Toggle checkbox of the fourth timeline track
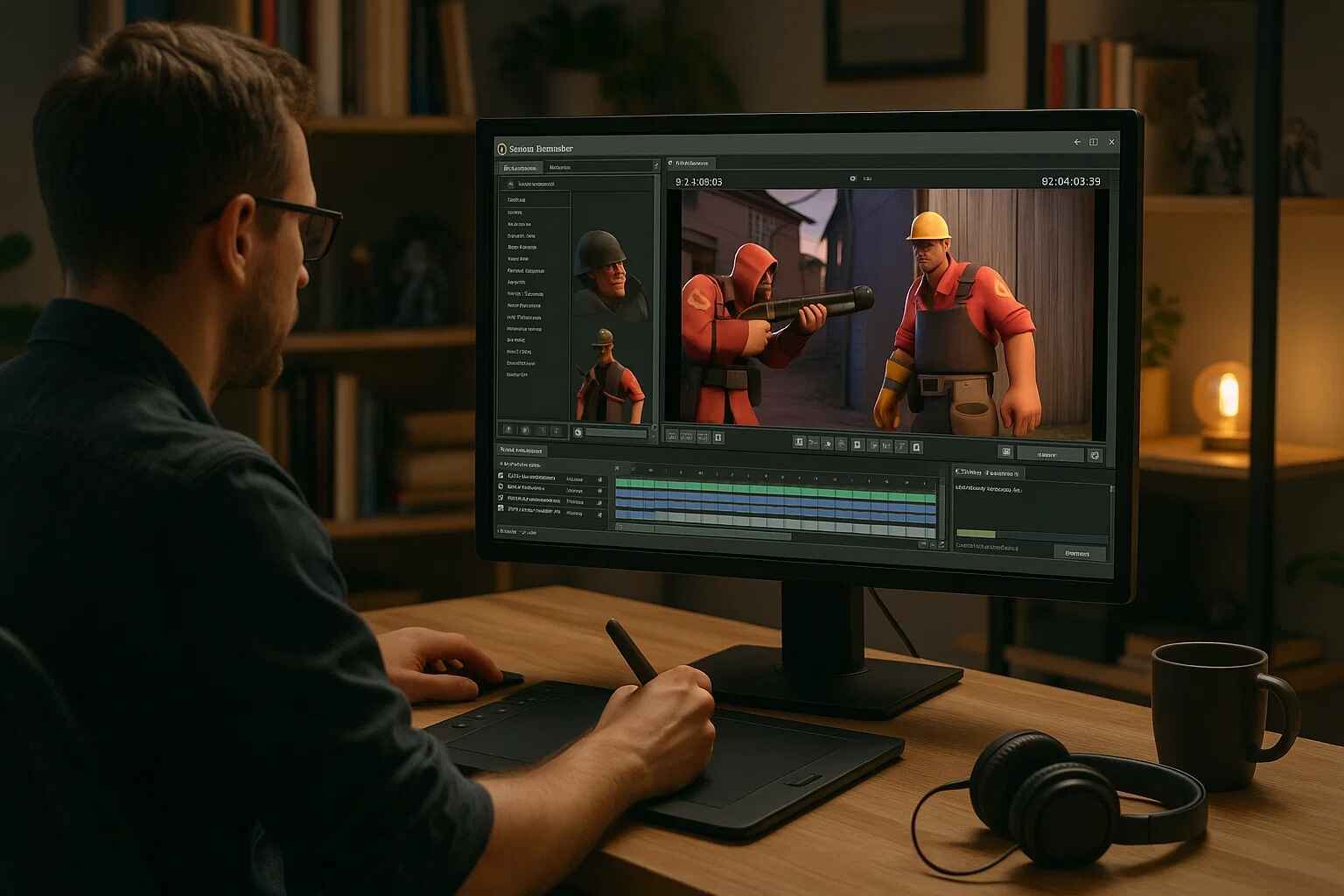This screenshot has height=896, width=1344. tap(500, 508)
